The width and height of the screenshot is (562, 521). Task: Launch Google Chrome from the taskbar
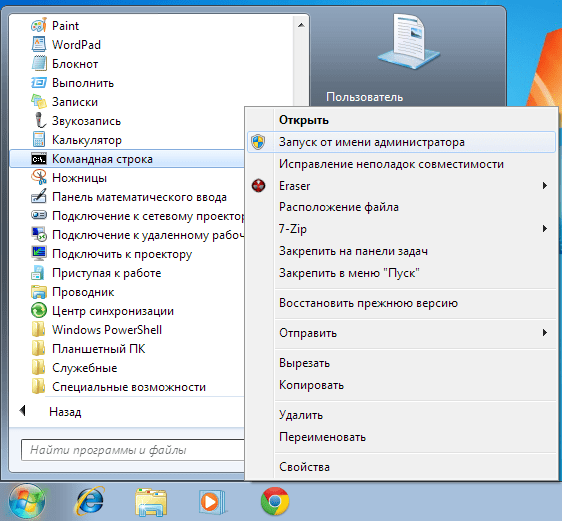(x=275, y=501)
